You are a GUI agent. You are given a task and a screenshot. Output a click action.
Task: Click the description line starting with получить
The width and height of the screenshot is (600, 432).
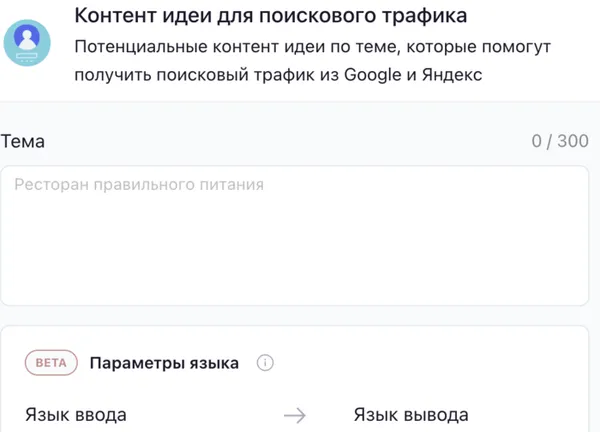pos(279,75)
